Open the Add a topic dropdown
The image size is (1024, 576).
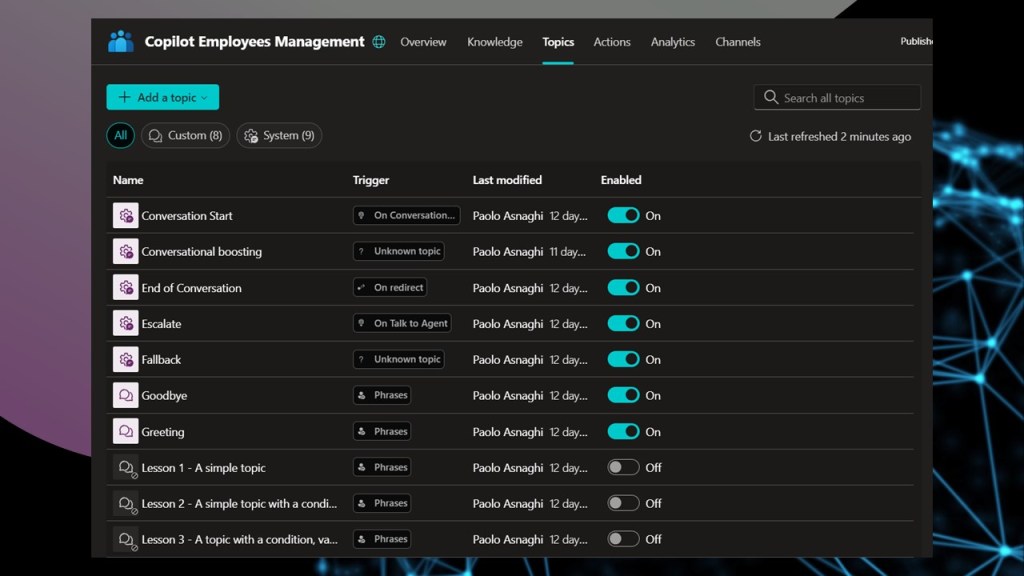pos(163,98)
